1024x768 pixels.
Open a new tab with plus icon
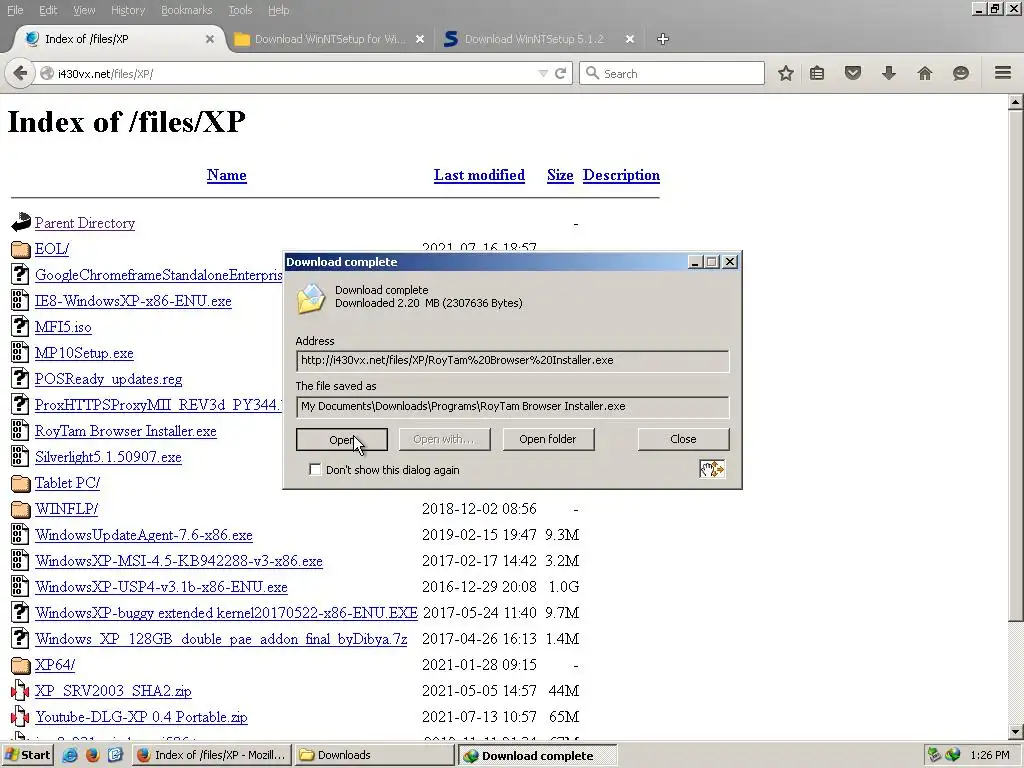pos(663,39)
